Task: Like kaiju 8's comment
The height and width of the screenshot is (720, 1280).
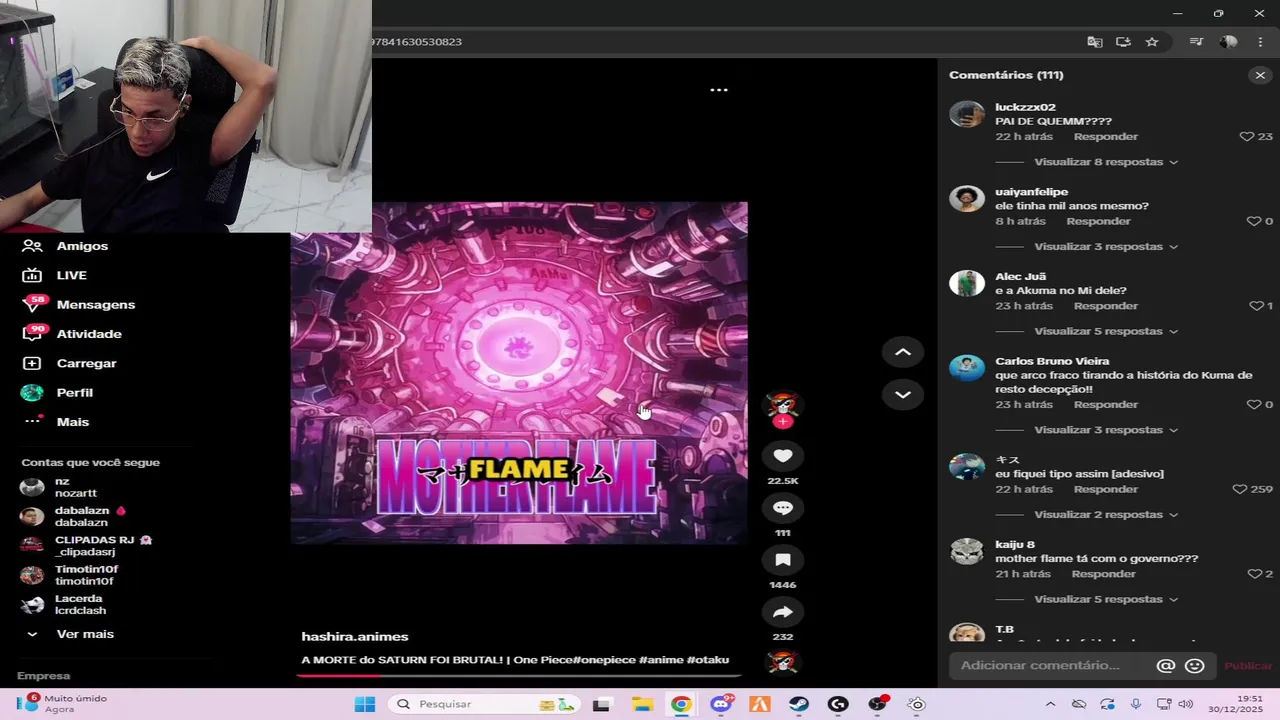Action: 1254,574
